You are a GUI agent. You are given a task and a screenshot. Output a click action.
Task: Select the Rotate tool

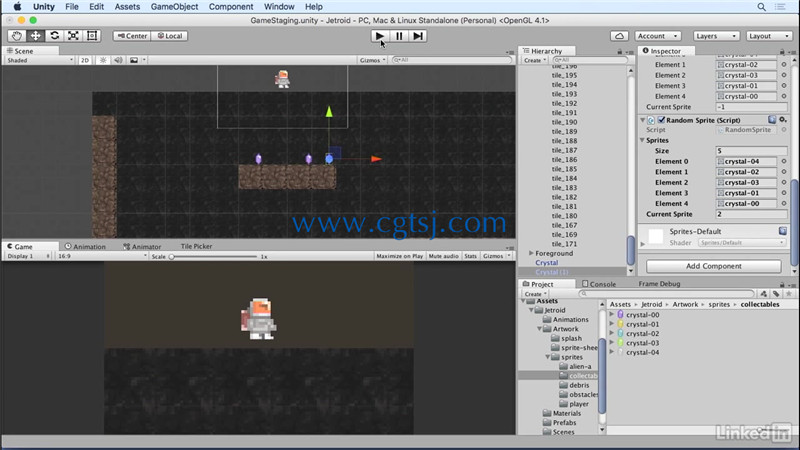point(54,36)
